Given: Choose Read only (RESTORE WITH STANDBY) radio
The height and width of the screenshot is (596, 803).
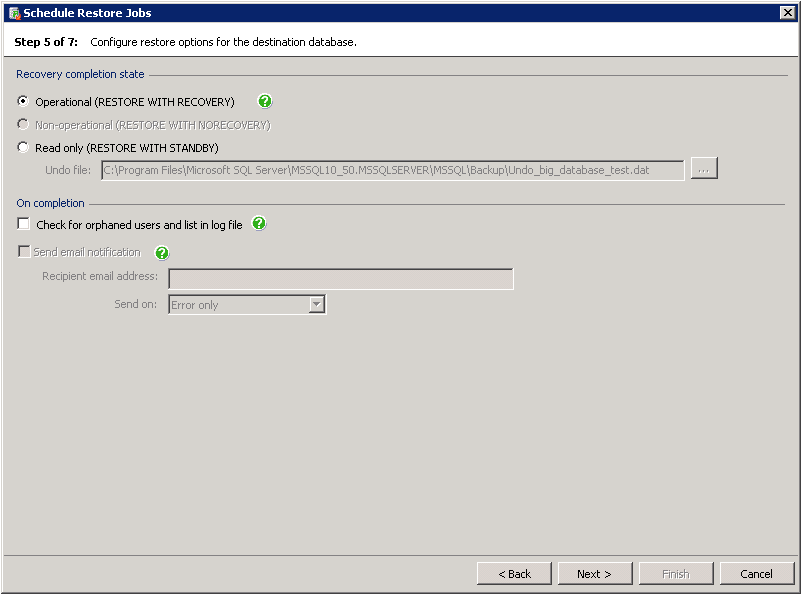Looking at the screenshot, I should click(x=23, y=147).
